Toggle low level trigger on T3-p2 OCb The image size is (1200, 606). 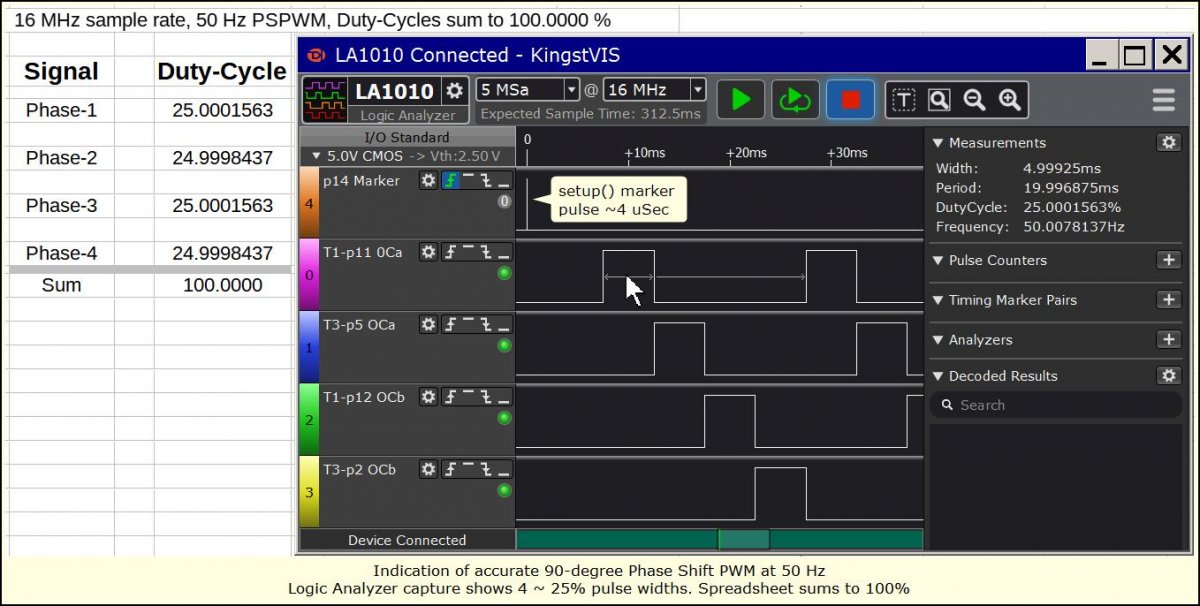(503, 469)
